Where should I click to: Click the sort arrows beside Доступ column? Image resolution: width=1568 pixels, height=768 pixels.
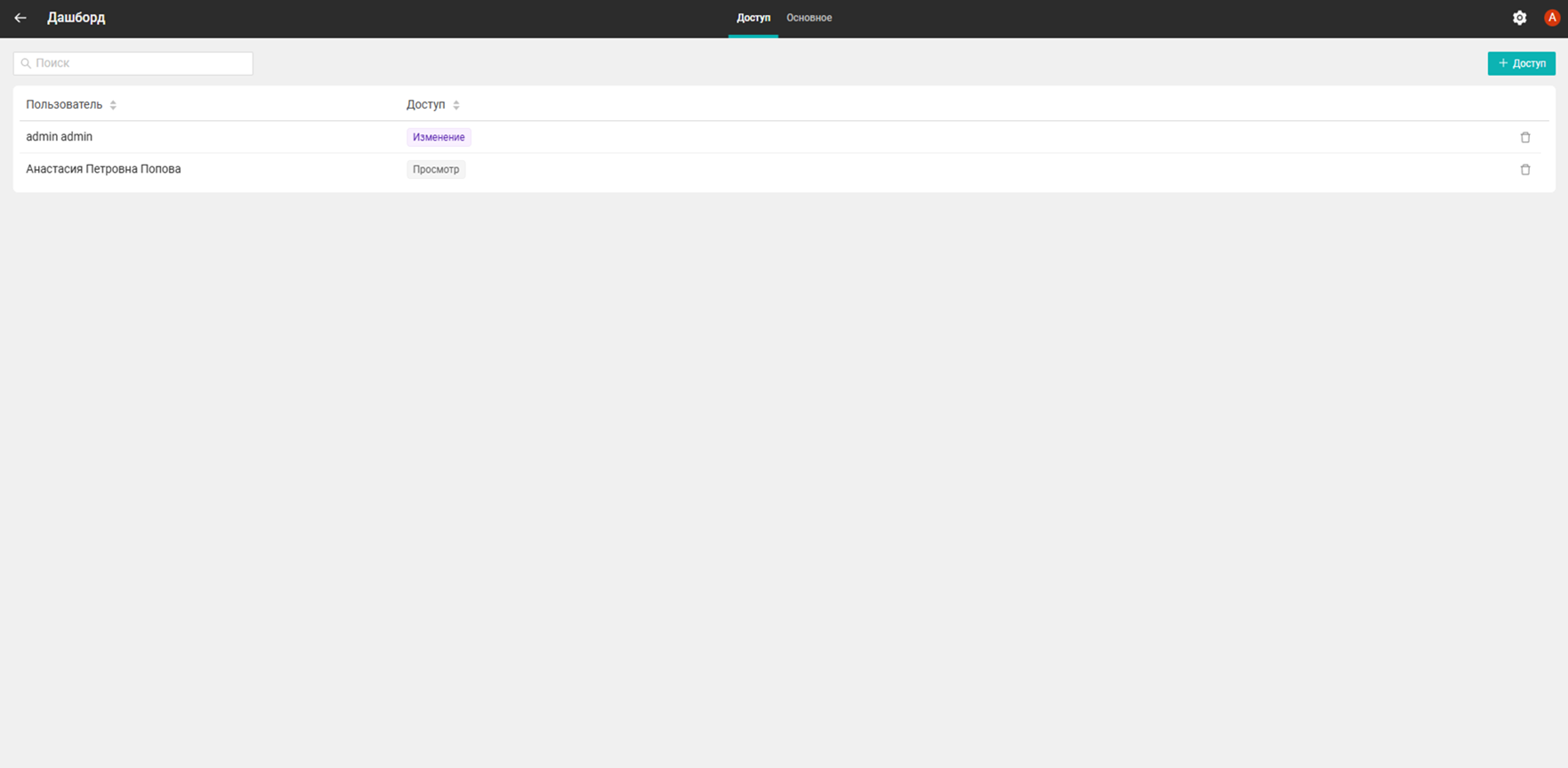(x=456, y=105)
